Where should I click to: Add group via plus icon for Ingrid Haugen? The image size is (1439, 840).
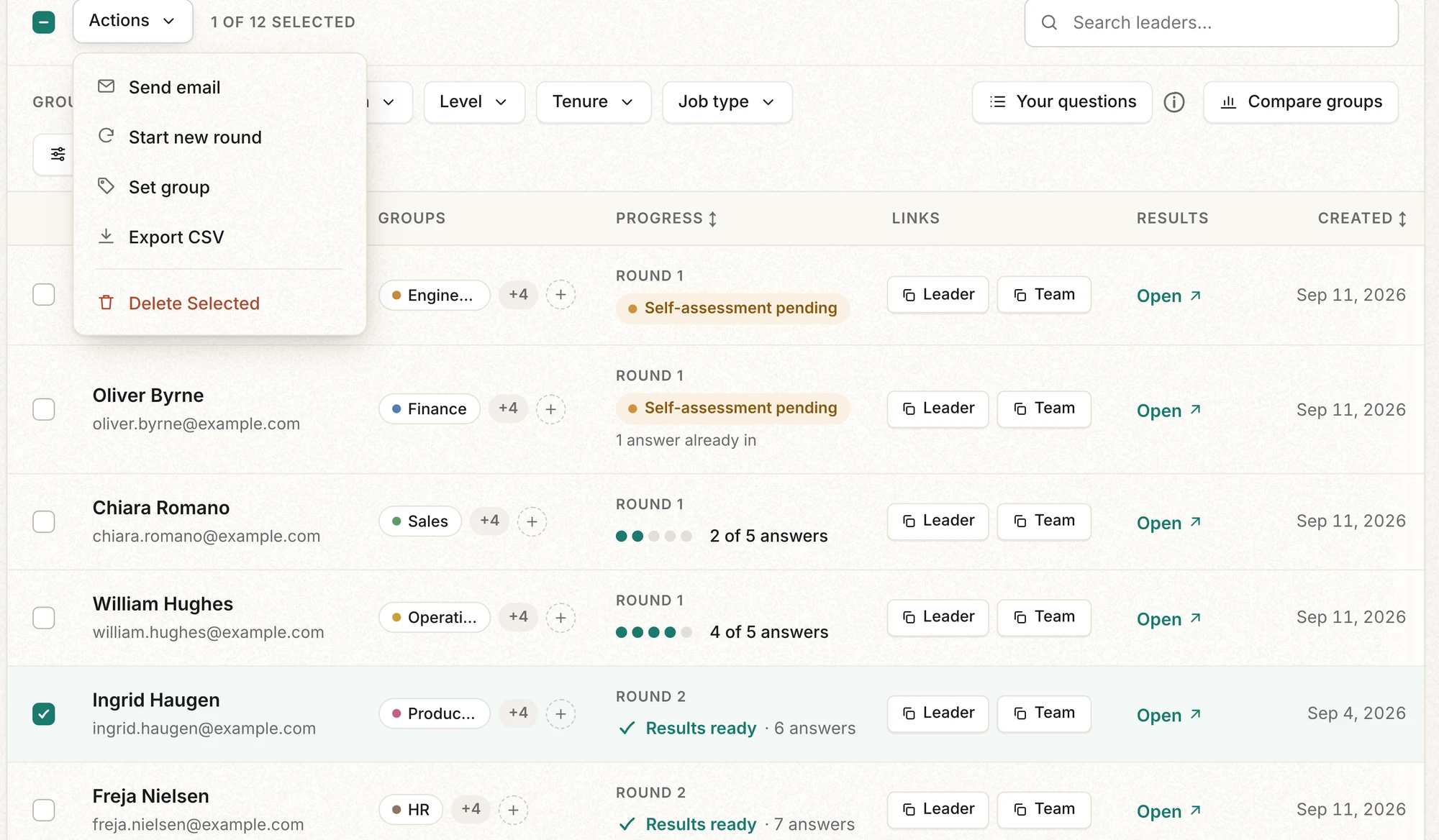(560, 714)
